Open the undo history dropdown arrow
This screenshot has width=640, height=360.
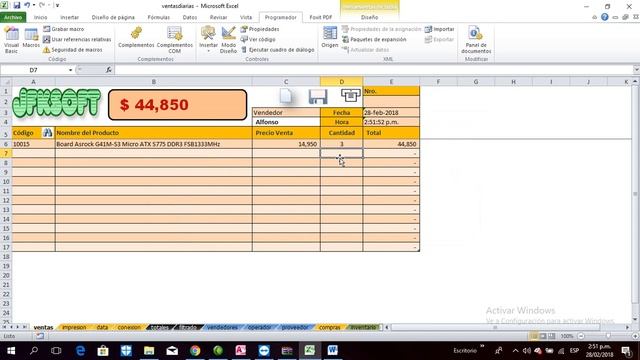(33, 5)
